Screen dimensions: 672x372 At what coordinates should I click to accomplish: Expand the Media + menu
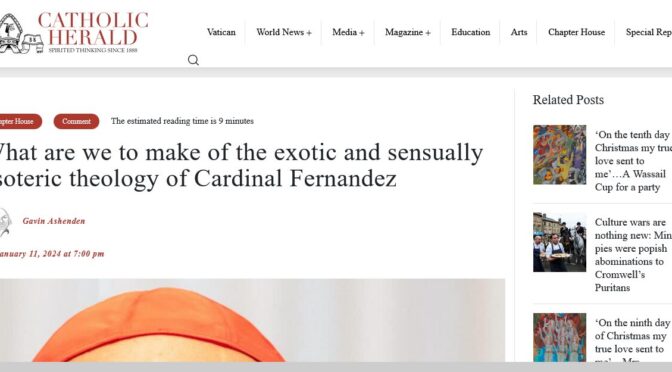click(x=348, y=32)
